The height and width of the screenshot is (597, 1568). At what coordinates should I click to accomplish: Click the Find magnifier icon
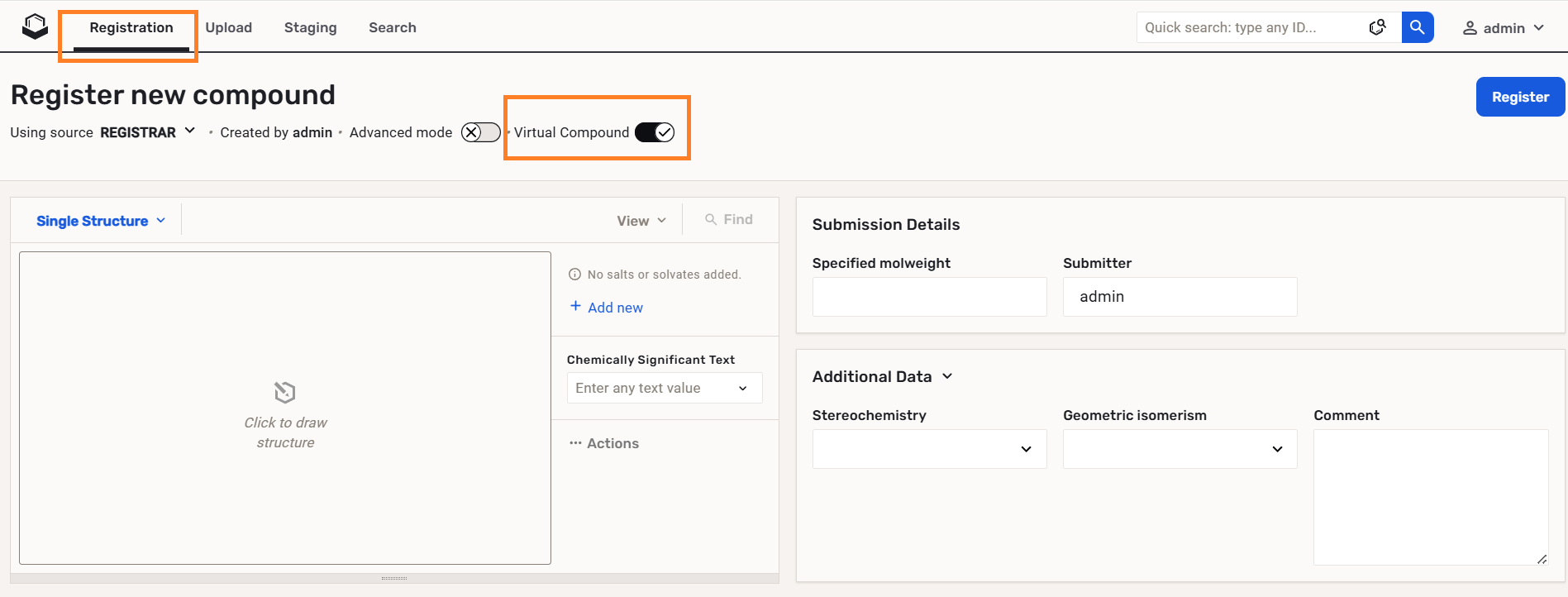coord(710,219)
